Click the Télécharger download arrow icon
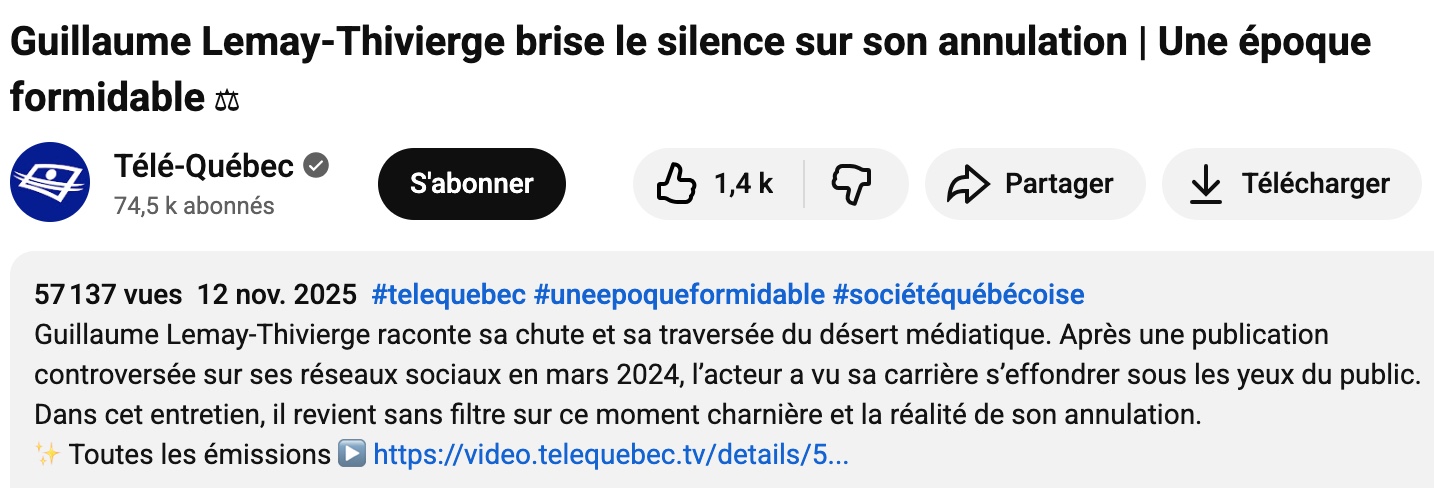This screenshot has width=1434, height=488. point(1207,184)
